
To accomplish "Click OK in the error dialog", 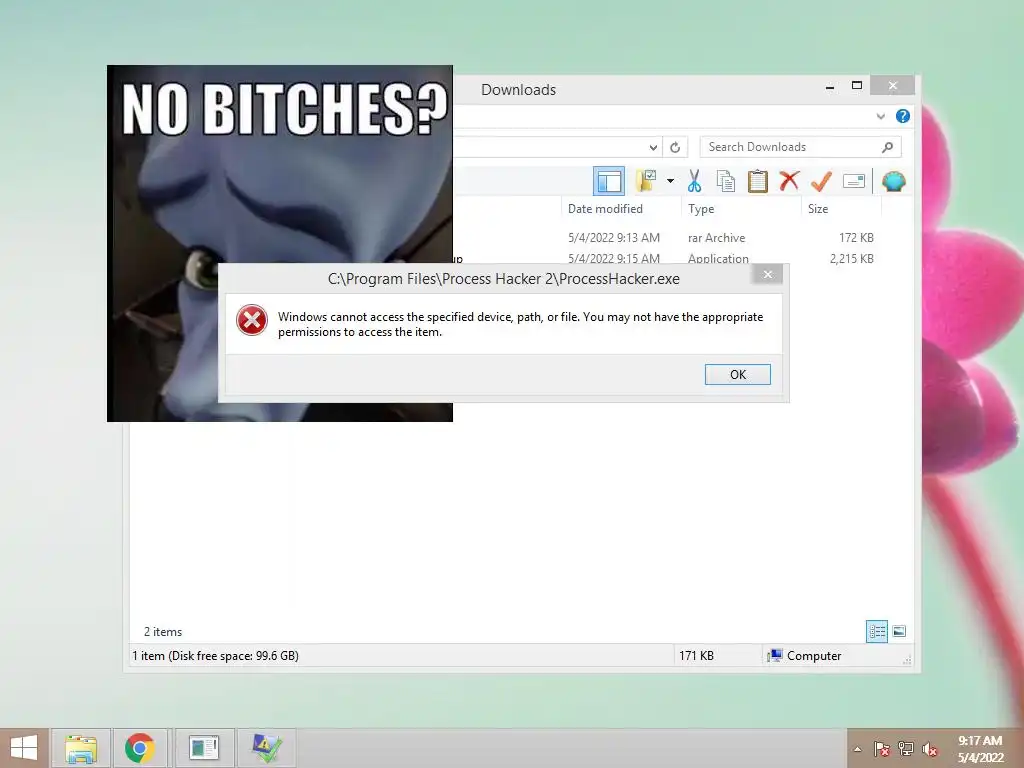I will 737,374.
